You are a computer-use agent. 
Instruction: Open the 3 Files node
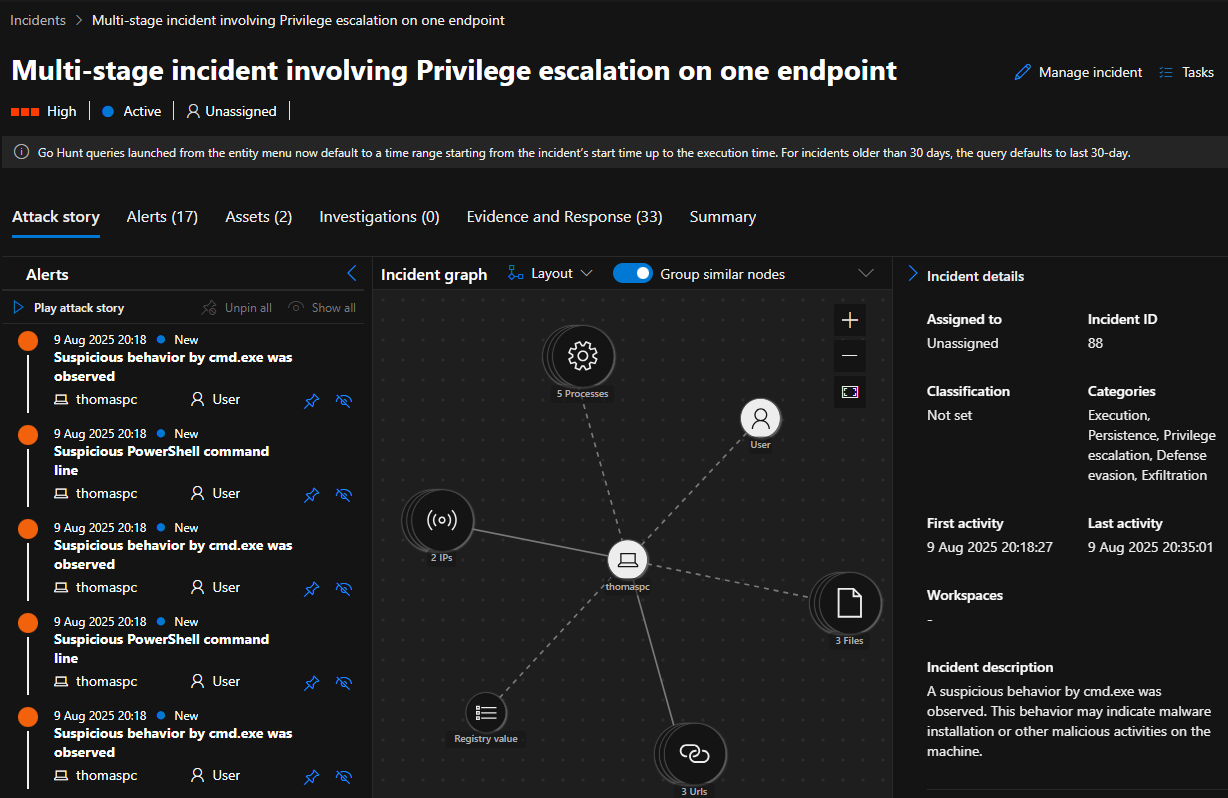(848, 603)
